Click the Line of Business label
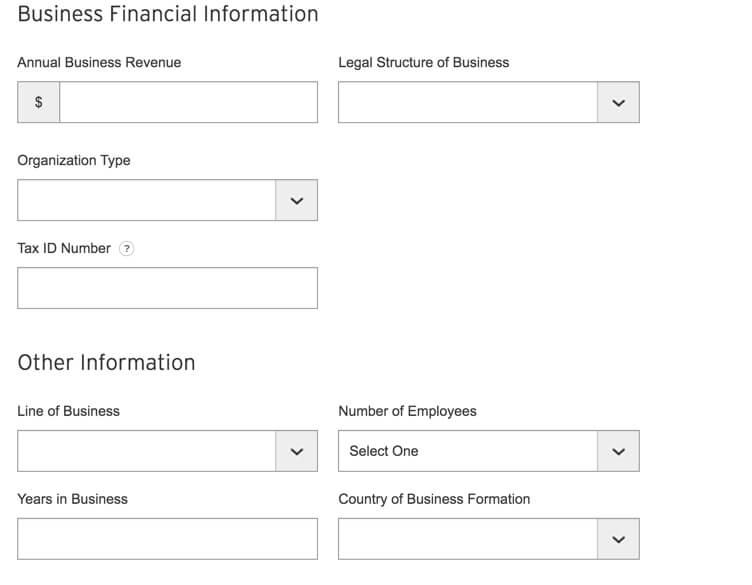 coord(68,411)
